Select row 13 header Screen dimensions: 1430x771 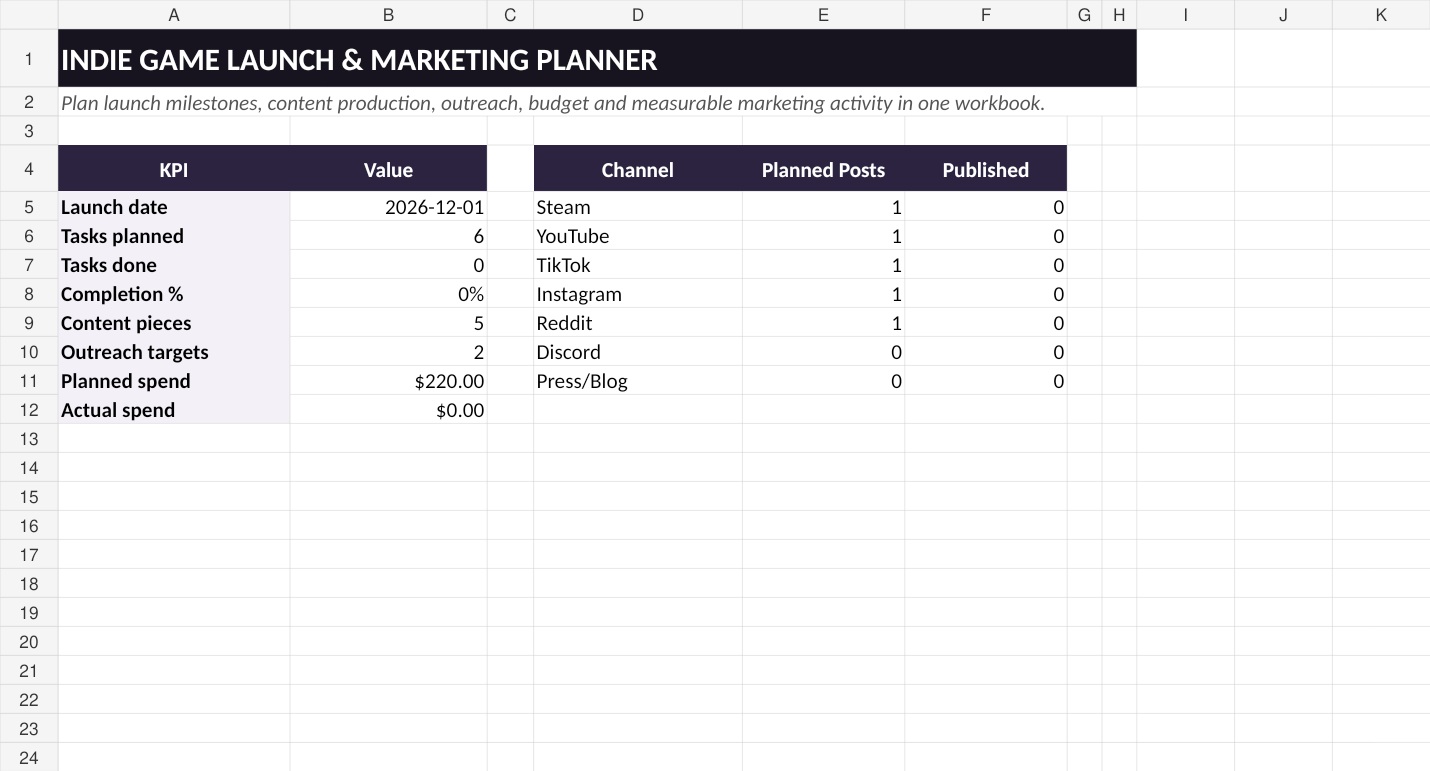[29, 439]
